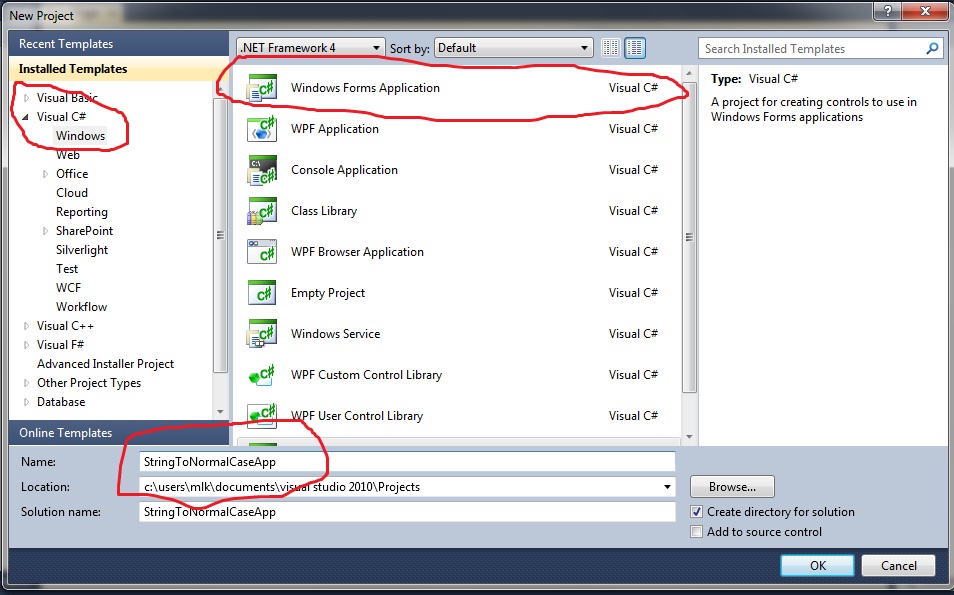Select the Workflow category
The image size is (954, 595).
82,307
